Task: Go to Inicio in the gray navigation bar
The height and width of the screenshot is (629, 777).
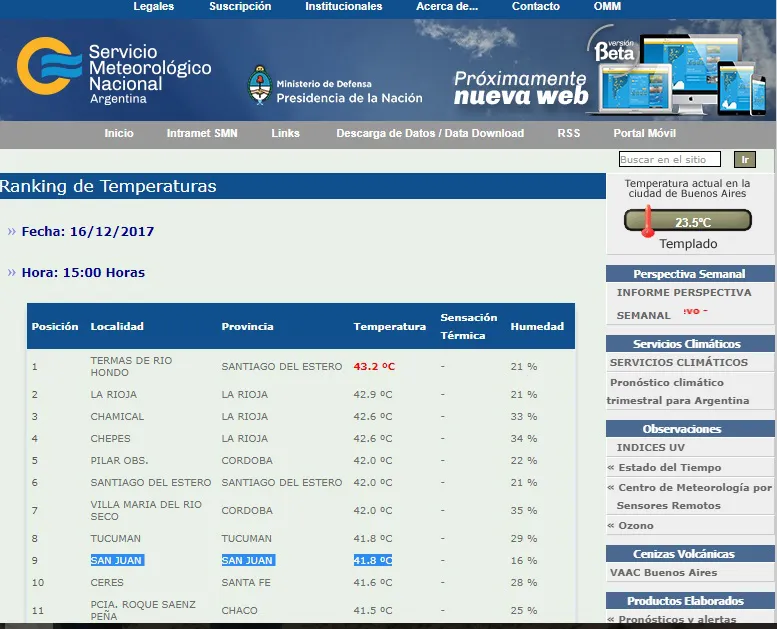Action: (x=119, y=133)
